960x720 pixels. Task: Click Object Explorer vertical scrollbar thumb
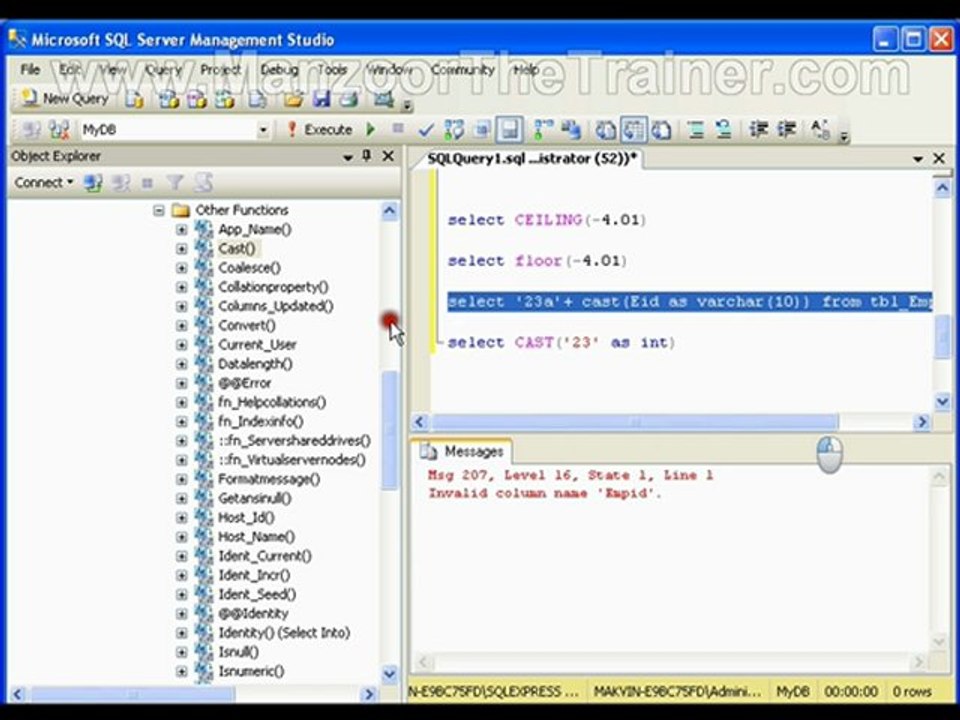389,429
